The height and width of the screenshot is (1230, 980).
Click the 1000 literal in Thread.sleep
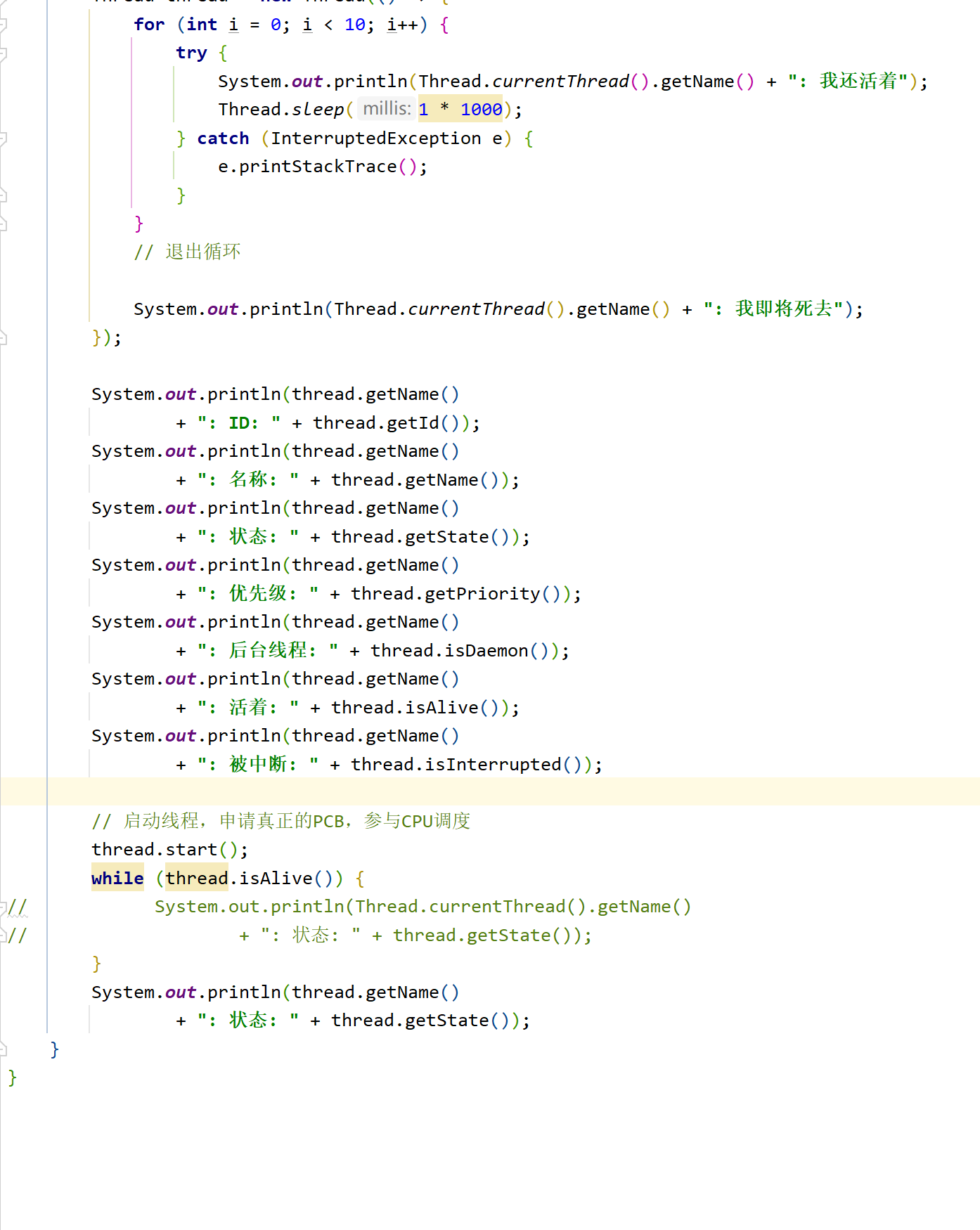pos(481,110)
